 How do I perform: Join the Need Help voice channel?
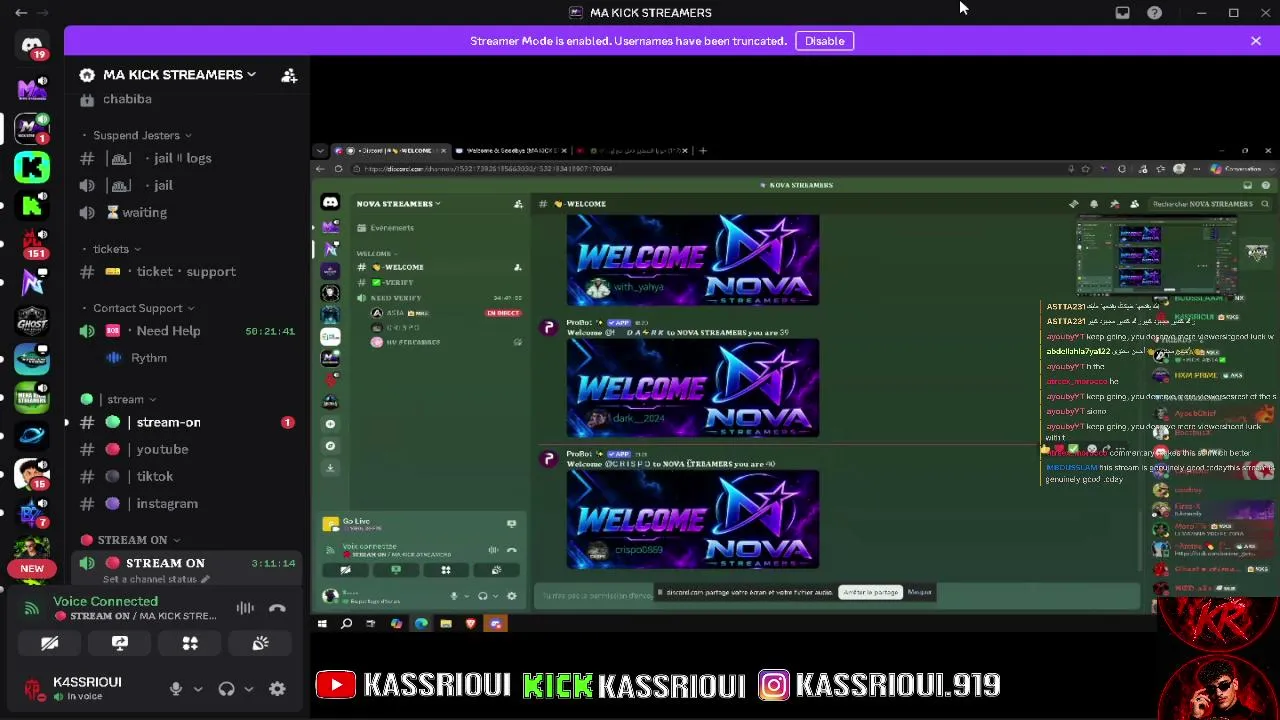pyautogui.click(x=186, y=331)
